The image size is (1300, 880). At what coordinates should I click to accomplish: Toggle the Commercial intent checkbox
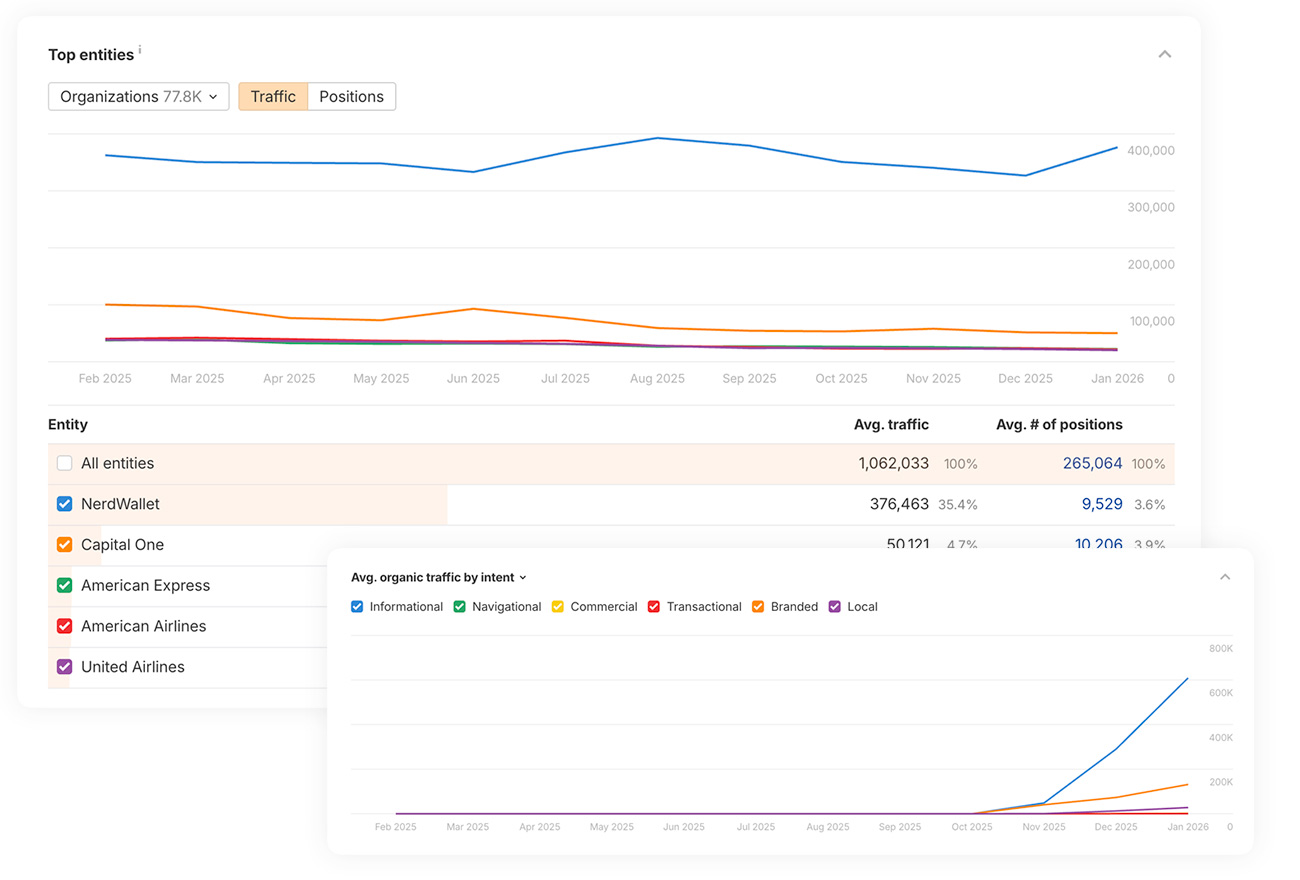coord(558,607)
